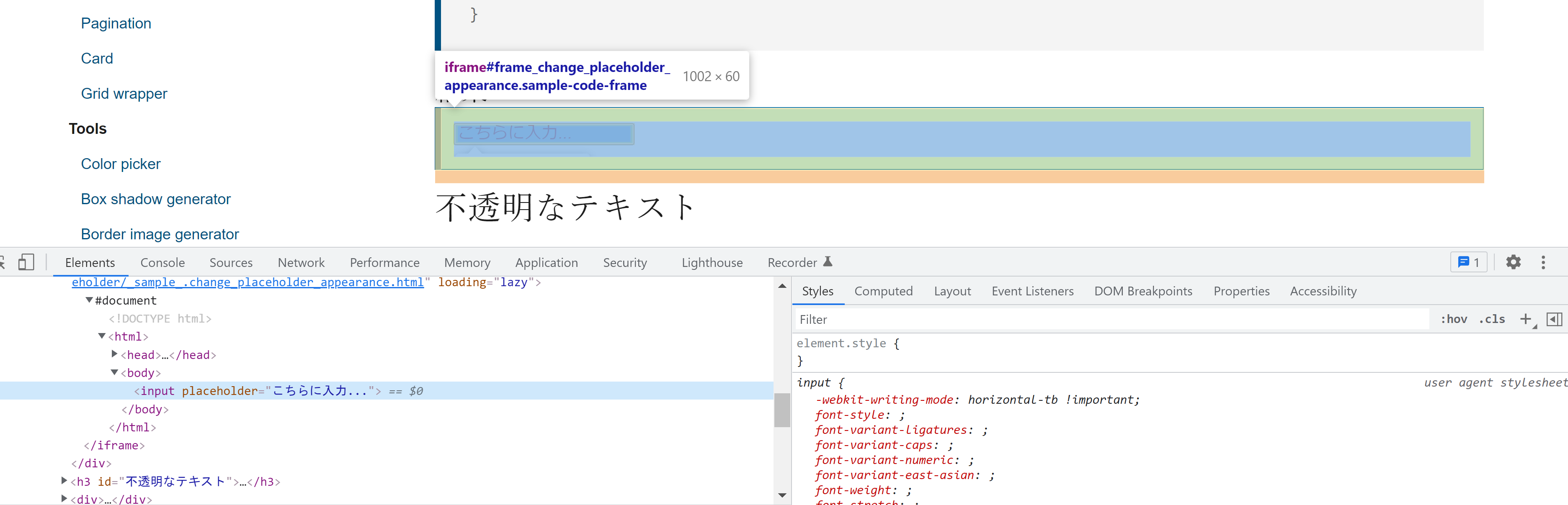Switch to the Console tab
Viewport: 1568px width, 505px height.
tap(162, 262)
